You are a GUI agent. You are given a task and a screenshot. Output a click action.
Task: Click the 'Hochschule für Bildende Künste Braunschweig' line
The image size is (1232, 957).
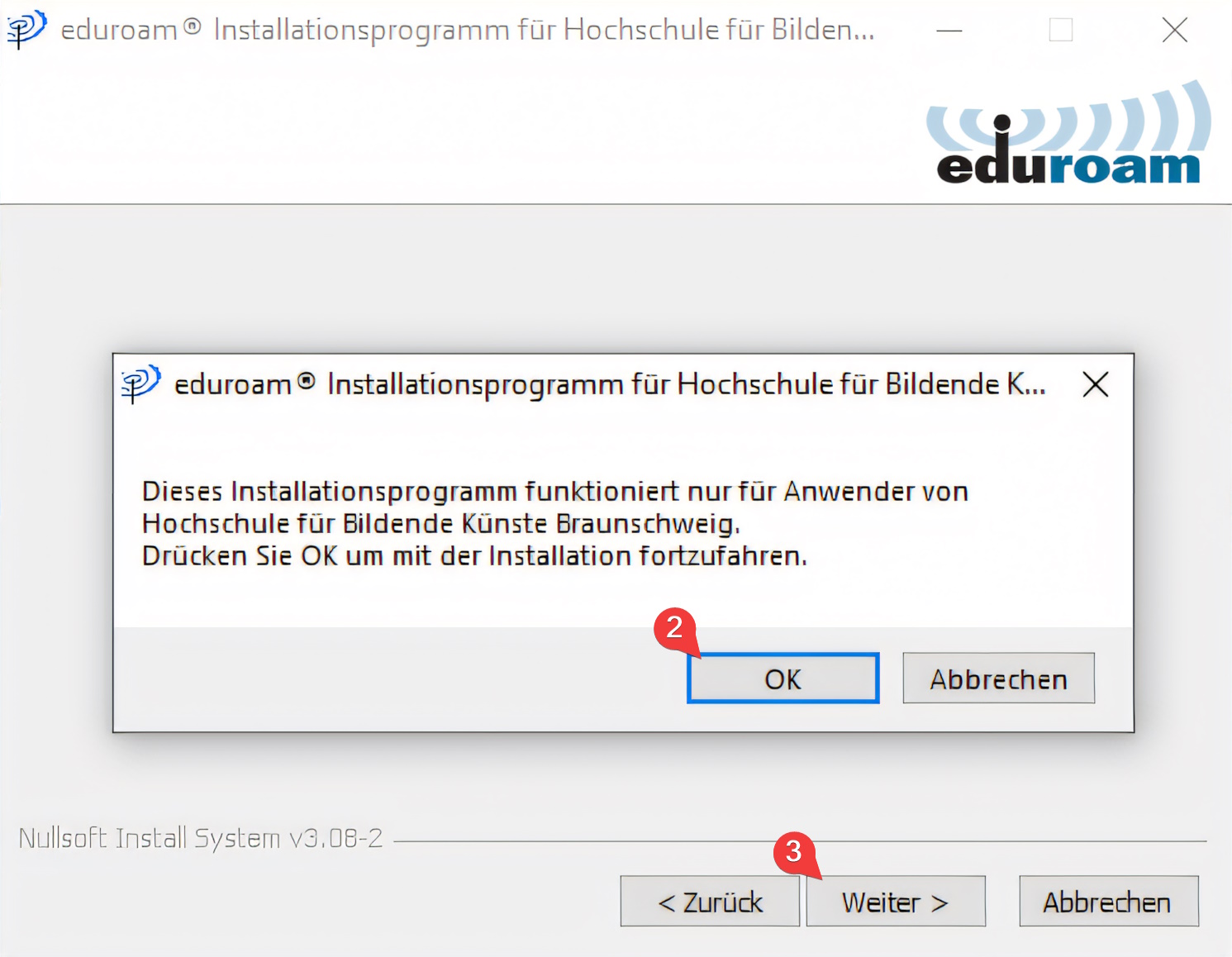441,524
